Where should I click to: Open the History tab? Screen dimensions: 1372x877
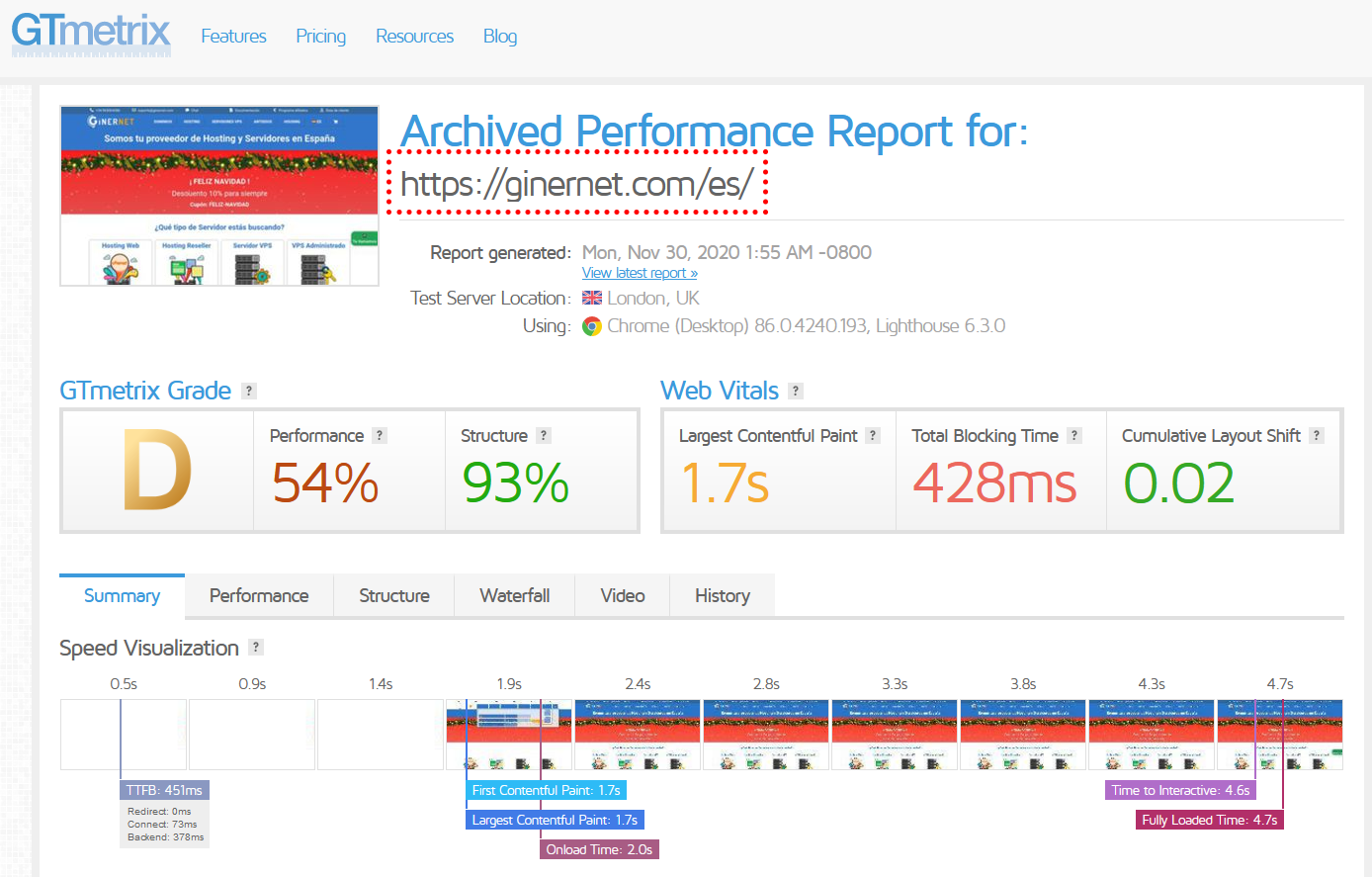pyautogui.click(x=723, y=595)
